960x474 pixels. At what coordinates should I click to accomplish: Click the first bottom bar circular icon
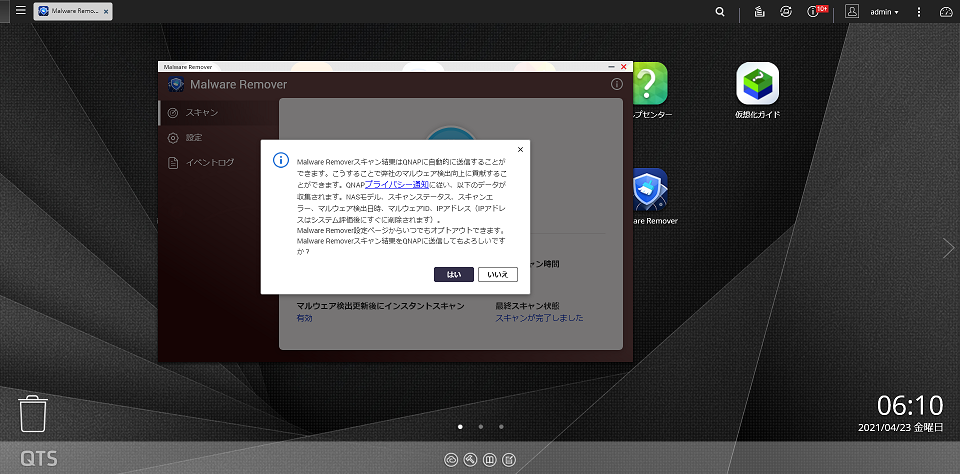451,459
